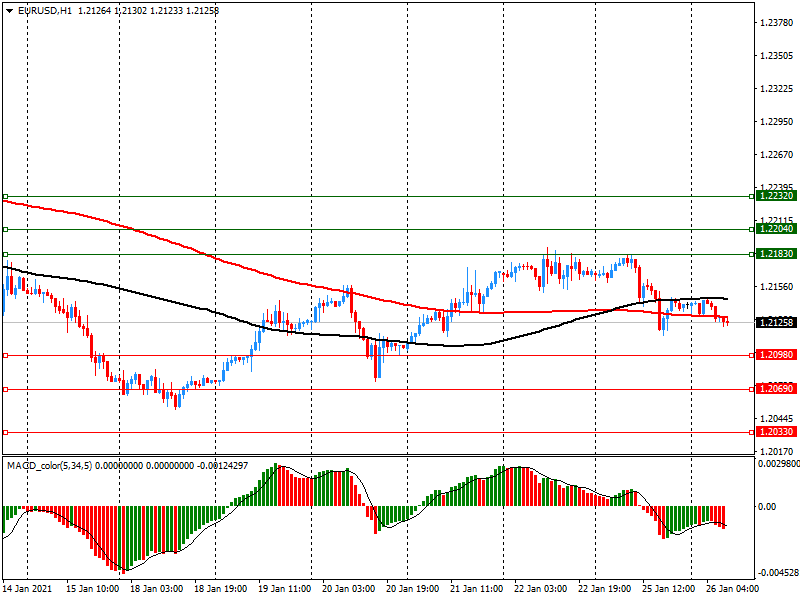Grab left-end handle of the 1.20690 line

point(6,389)
